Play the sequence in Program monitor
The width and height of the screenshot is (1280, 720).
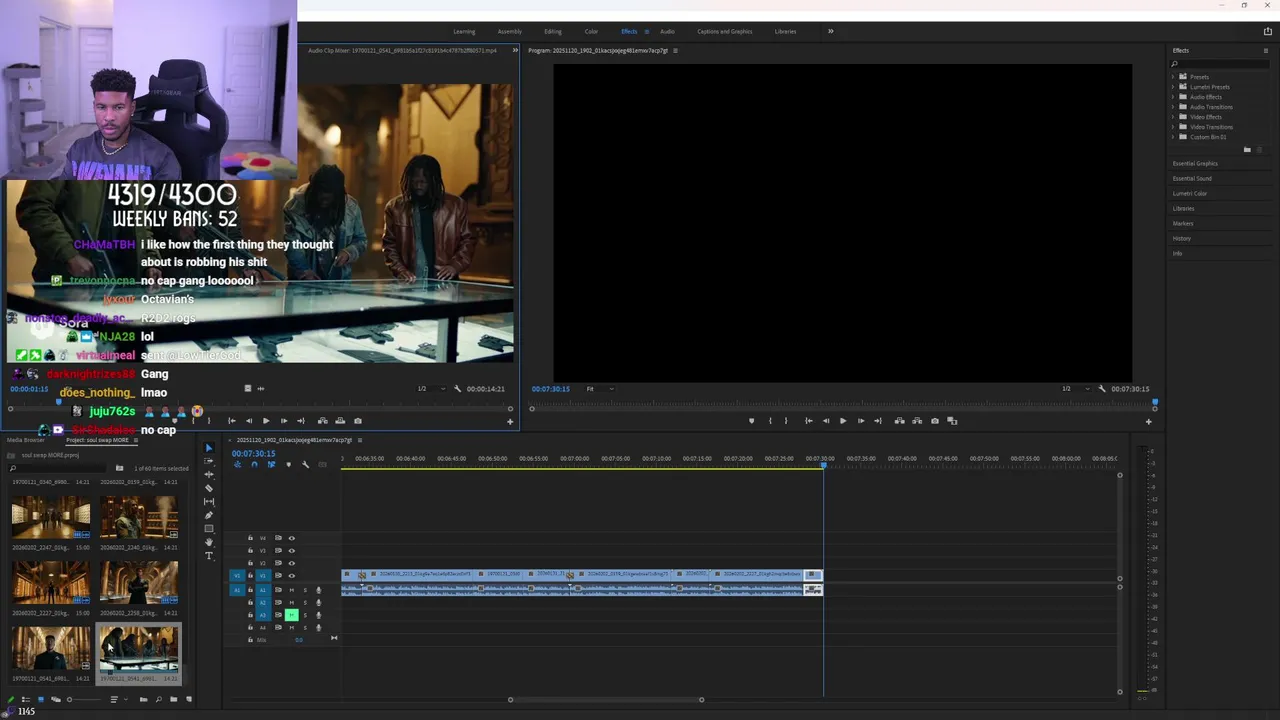coord(843,421)
